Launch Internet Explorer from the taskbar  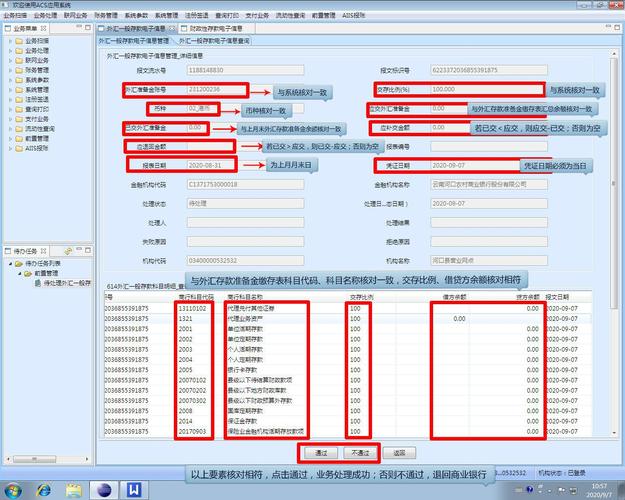(43, 490)
